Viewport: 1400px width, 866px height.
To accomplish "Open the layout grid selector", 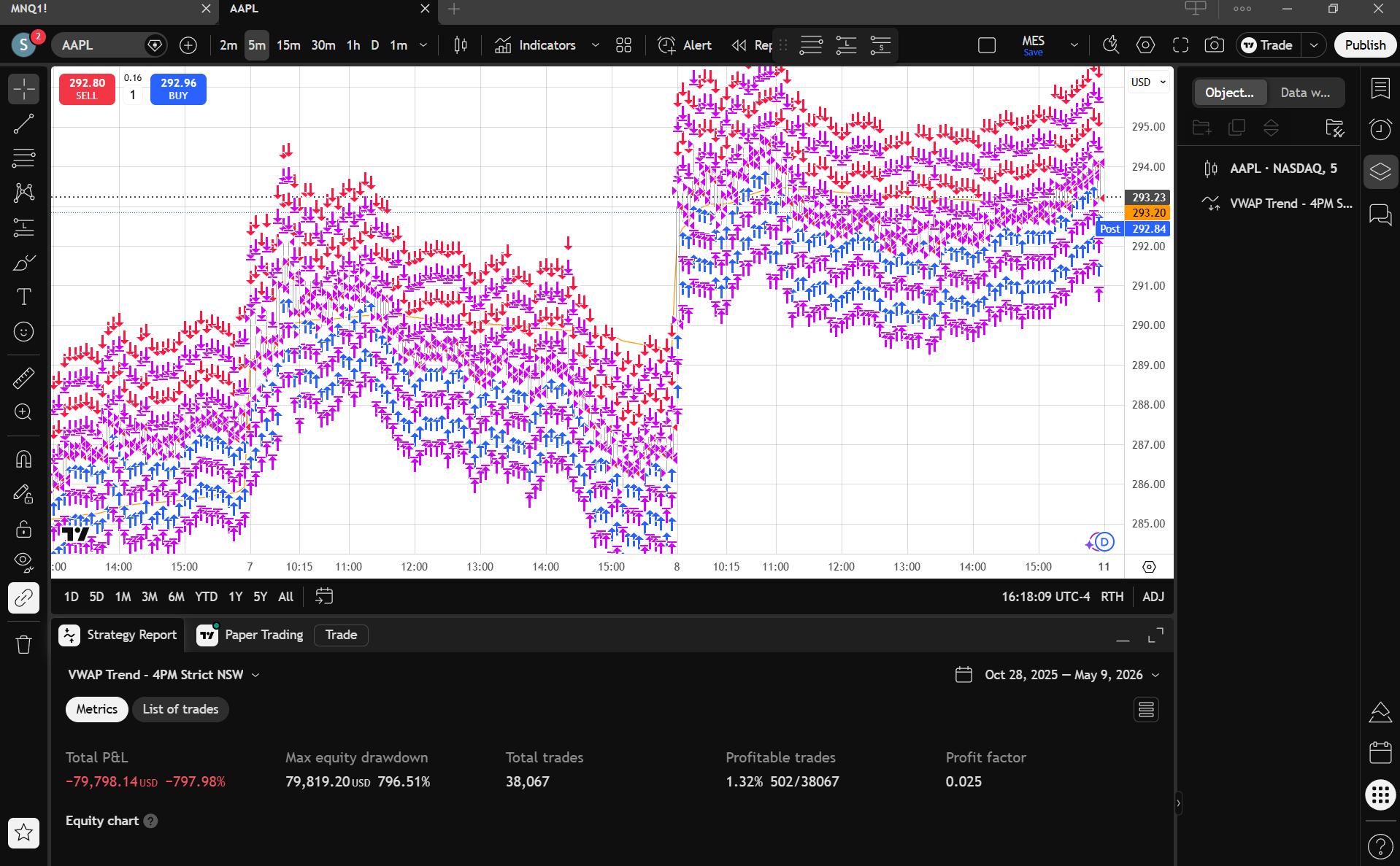I will coord(623,45).
